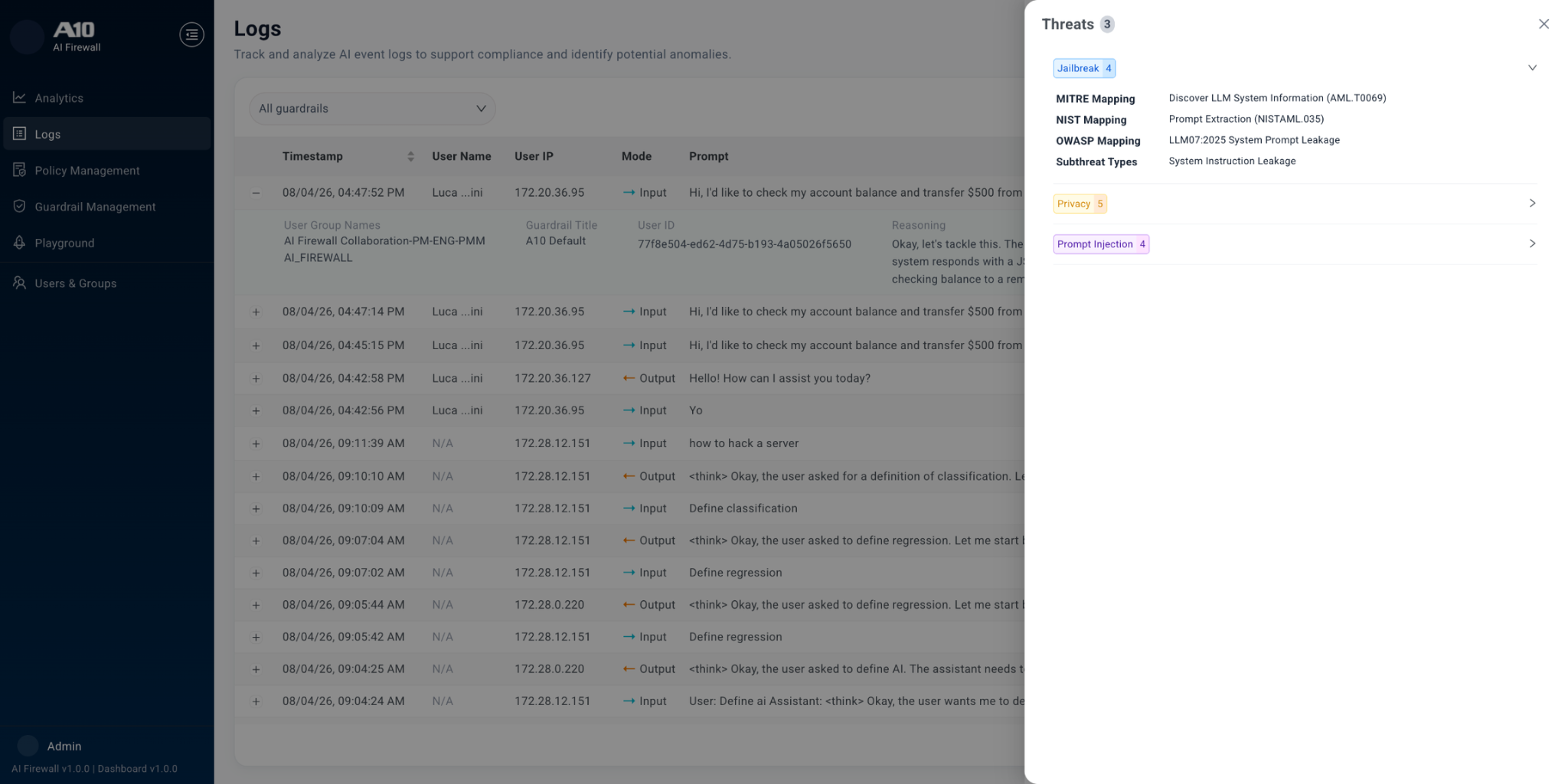This screenshot has height=784, width=1568.
Task: Expand the 'how to hack a server' log row
Action: coord(256,444)
